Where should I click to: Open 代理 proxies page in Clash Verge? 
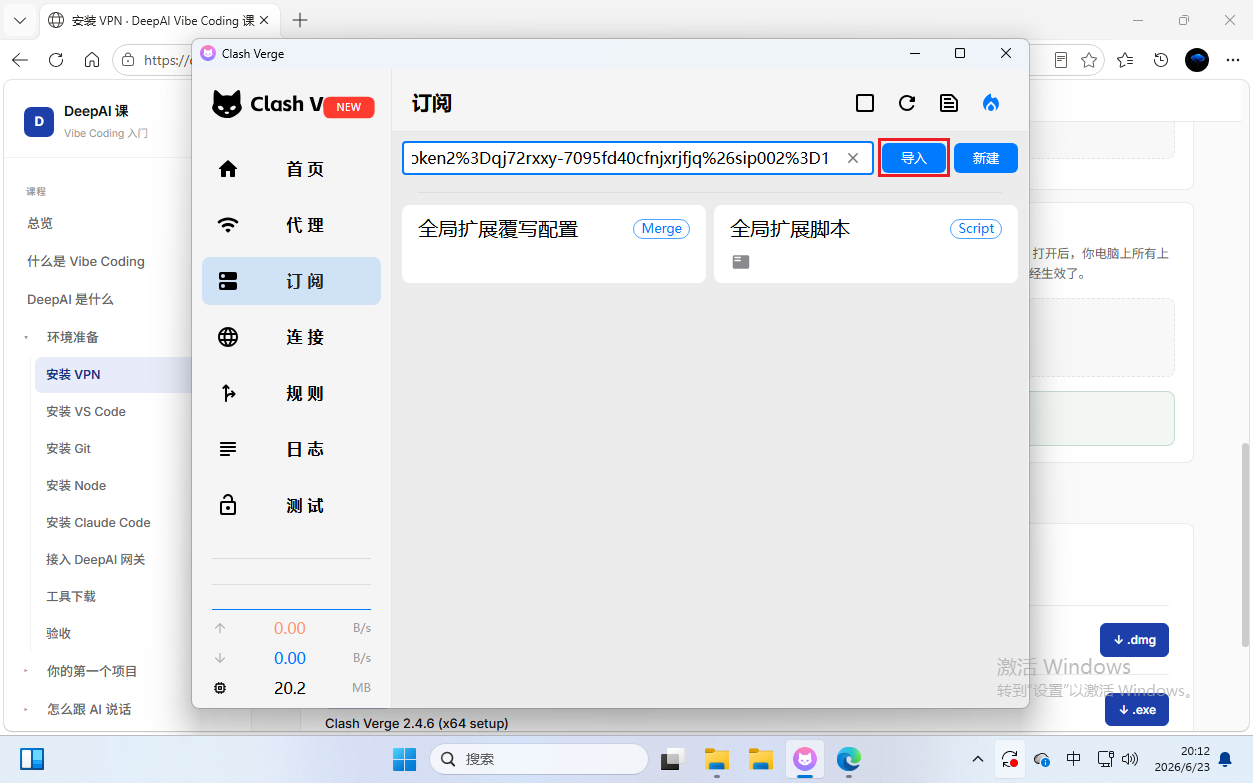click(291, 225)
